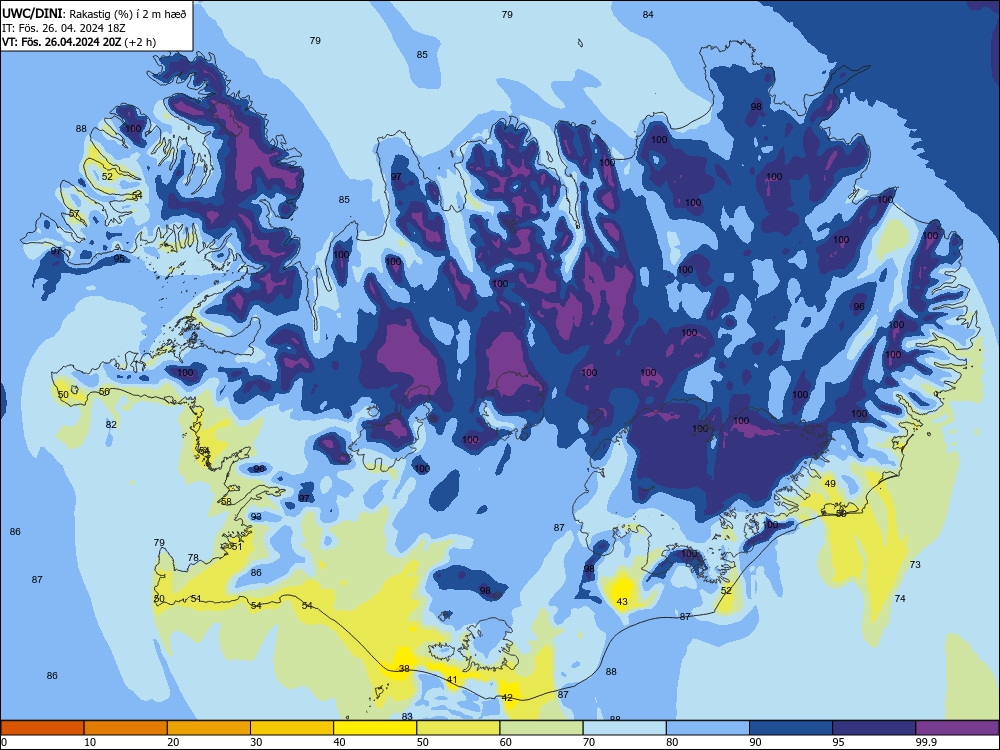The width and height of the screenshot is (1000, 750).
Task: Click the 'VT: Fös. 26.04.2024 20Z (+2 h)' line
Action: (x=78, y=42)
